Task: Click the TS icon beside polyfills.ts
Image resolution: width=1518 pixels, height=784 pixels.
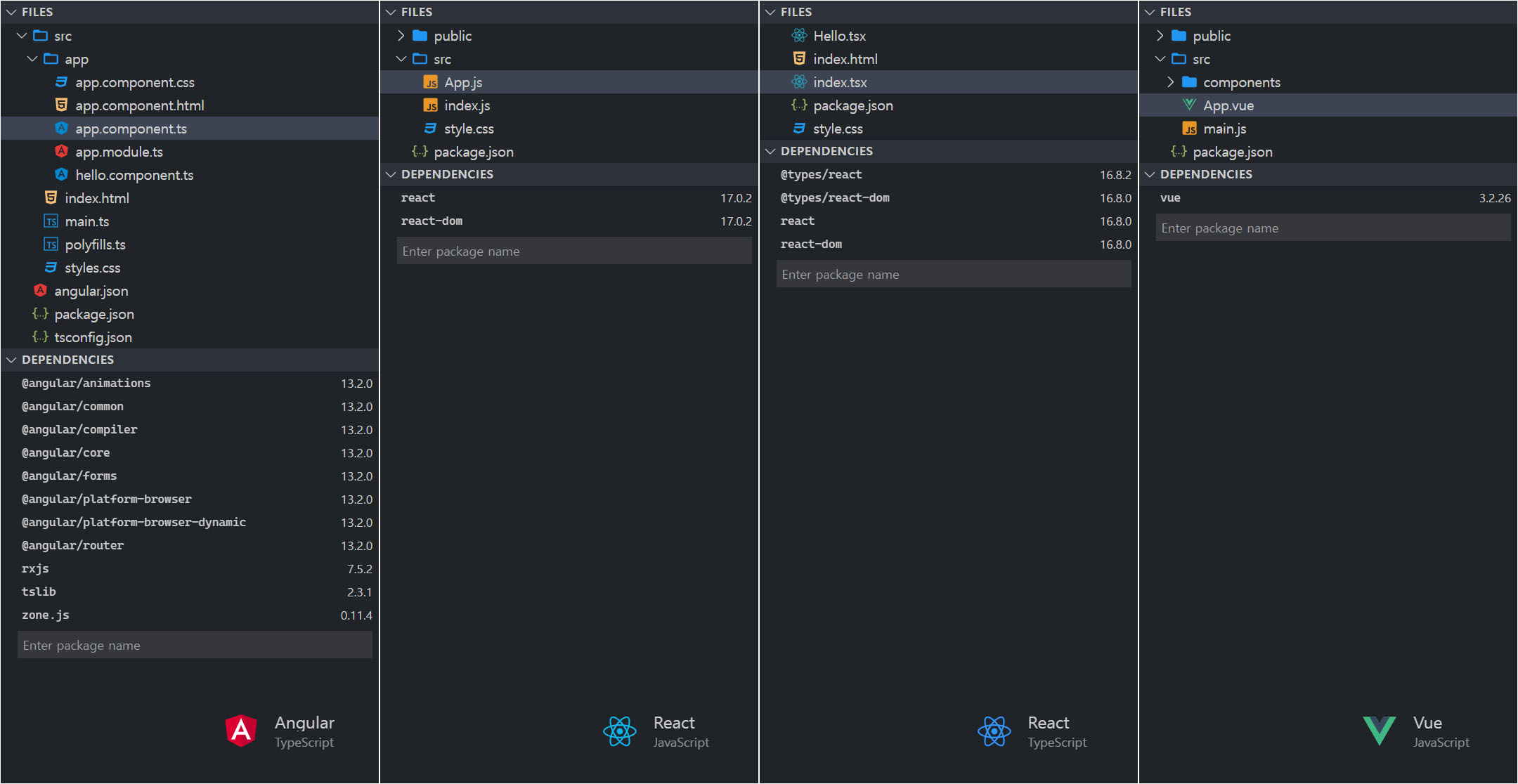Action: (x=51, y=244)
